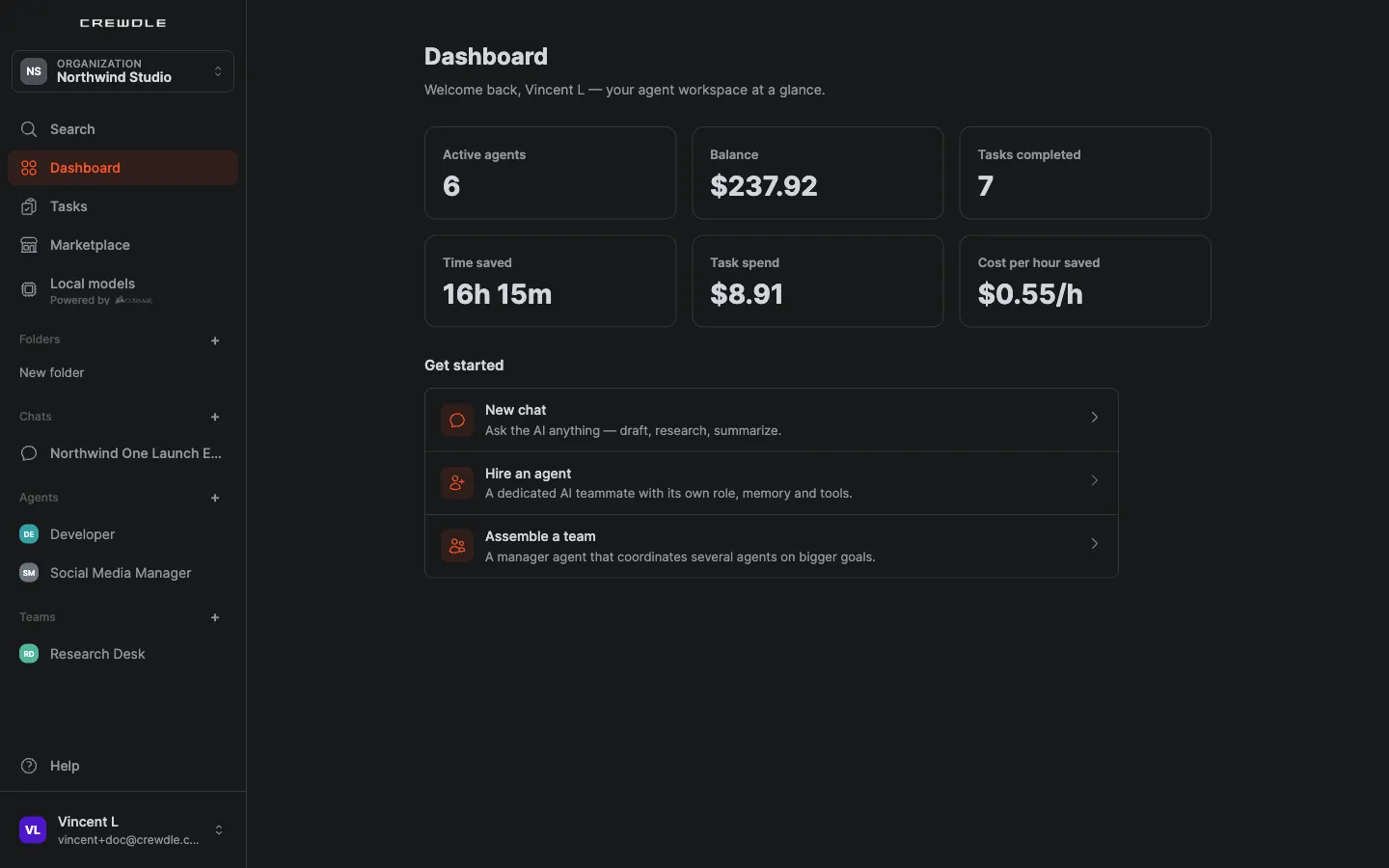The height and width of the screenshot is (868, 1389).
Task: Expand the Vincent L account menu
Action: tap(123, 829)
